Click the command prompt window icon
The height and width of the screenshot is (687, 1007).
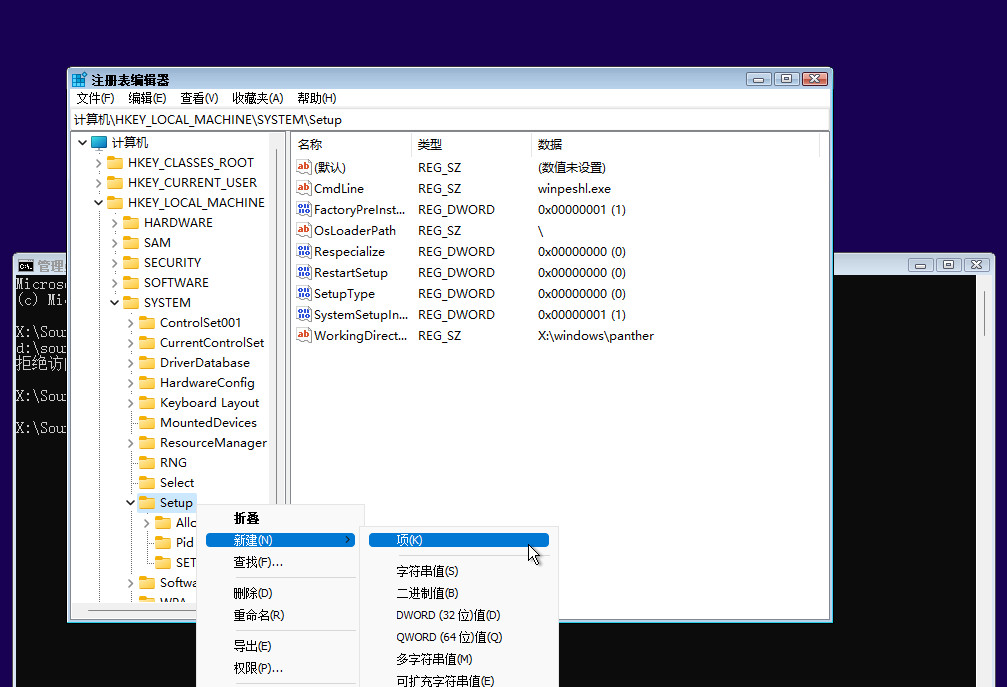point(26,266)
